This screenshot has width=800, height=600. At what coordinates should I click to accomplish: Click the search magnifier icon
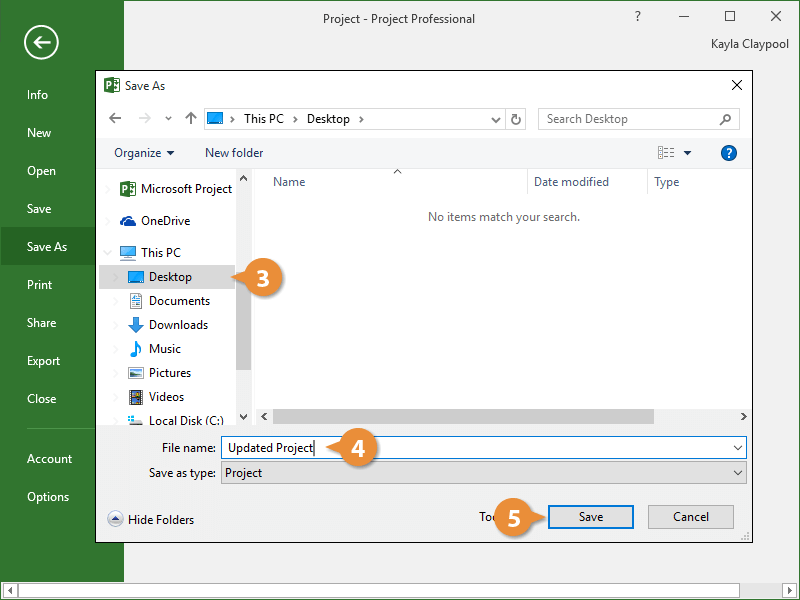[x=725, y=119]
